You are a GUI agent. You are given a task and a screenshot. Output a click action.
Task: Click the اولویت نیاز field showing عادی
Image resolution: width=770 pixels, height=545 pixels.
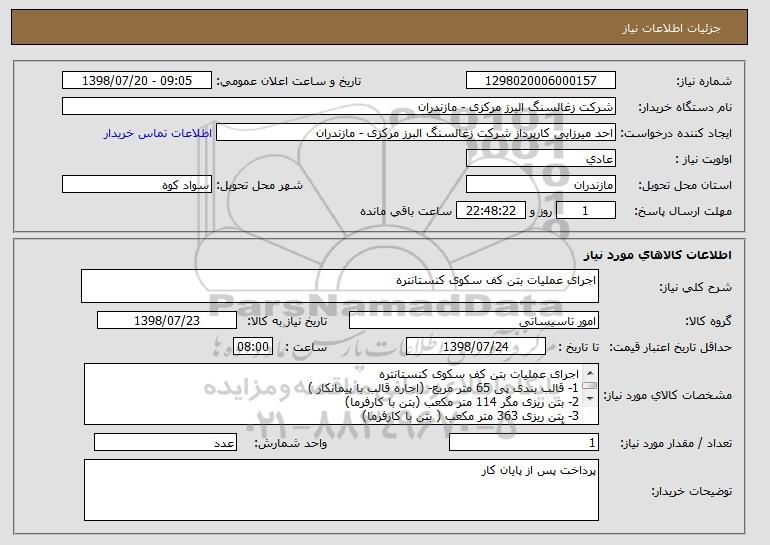point(541,159)
